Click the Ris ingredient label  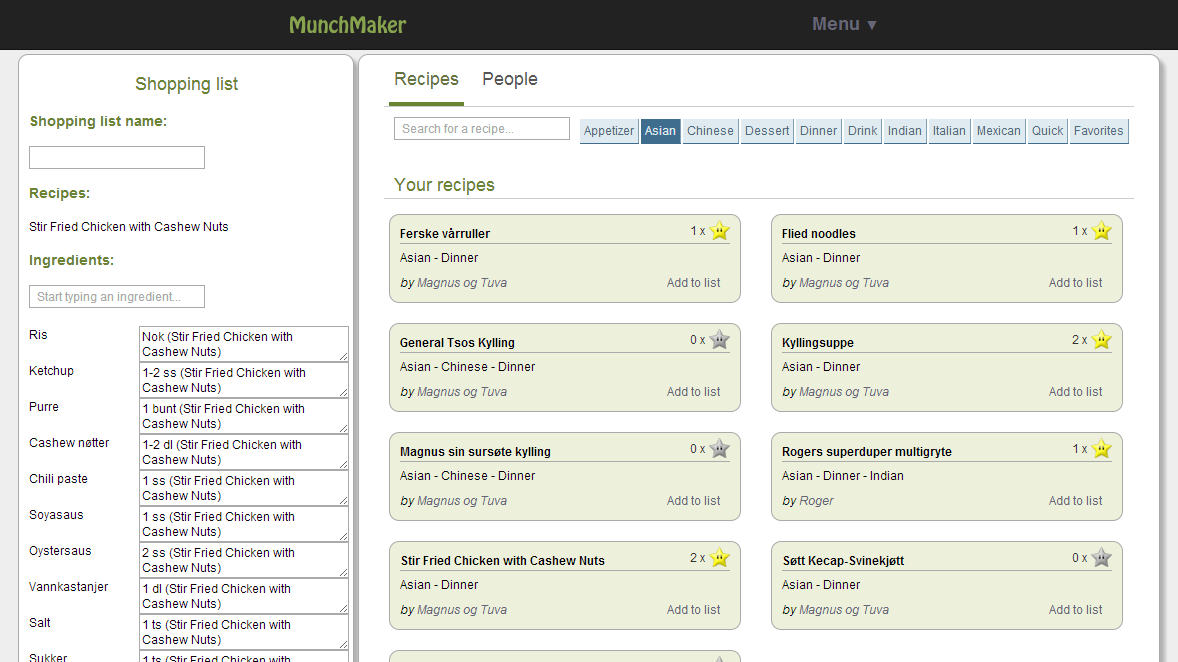pos(38,335)
